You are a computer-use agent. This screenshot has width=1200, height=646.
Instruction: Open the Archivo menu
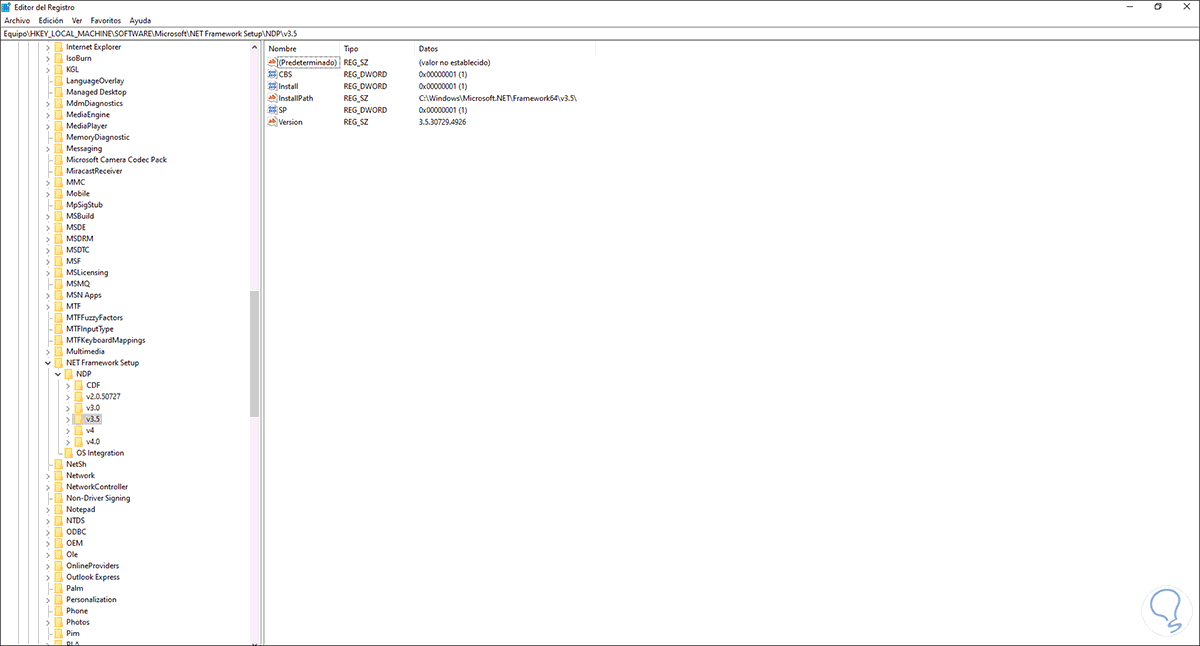17,20
